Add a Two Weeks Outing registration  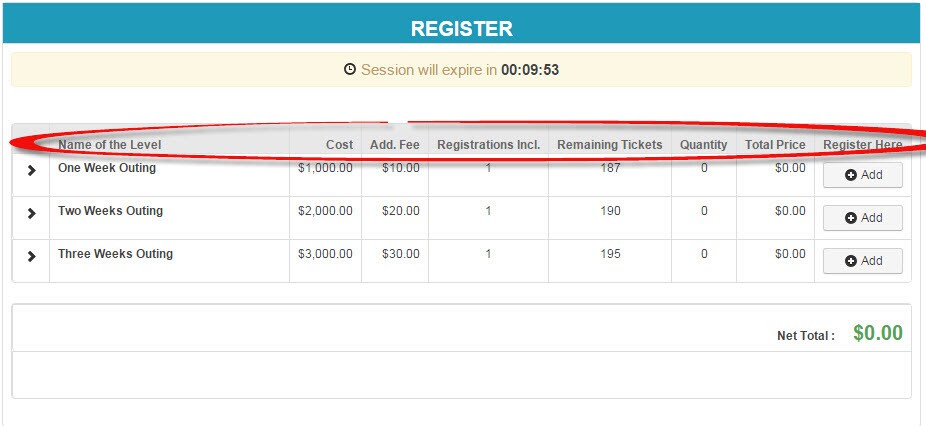(863, 218)
